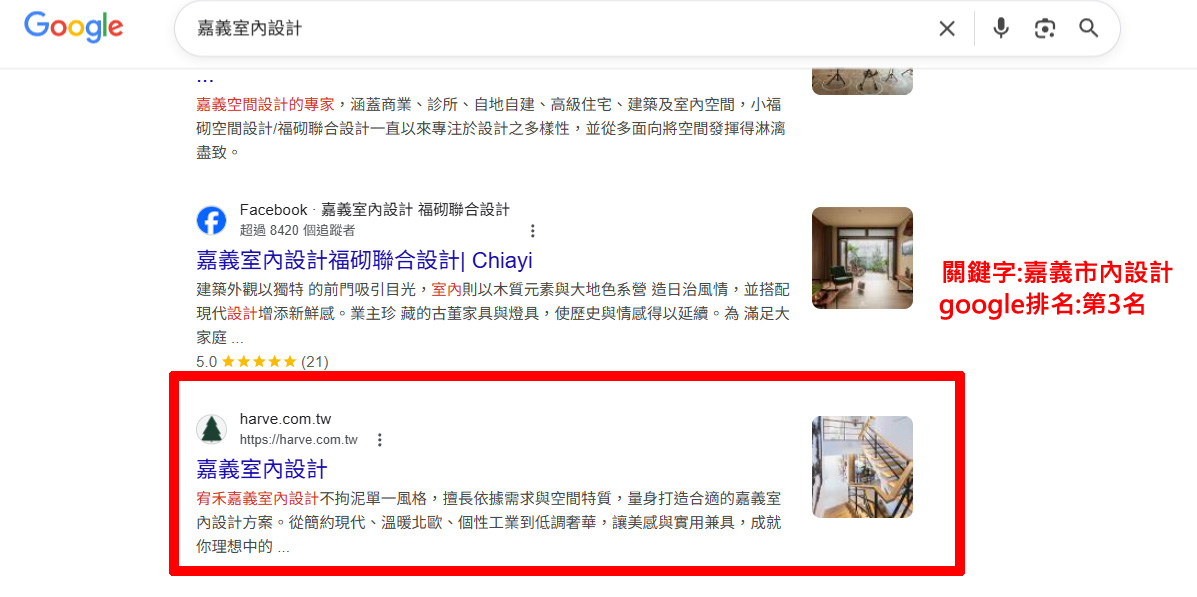The image size is (1197, 597).
Task: Click the magnifying glass search icon
Action: (x=1089, y=29)
